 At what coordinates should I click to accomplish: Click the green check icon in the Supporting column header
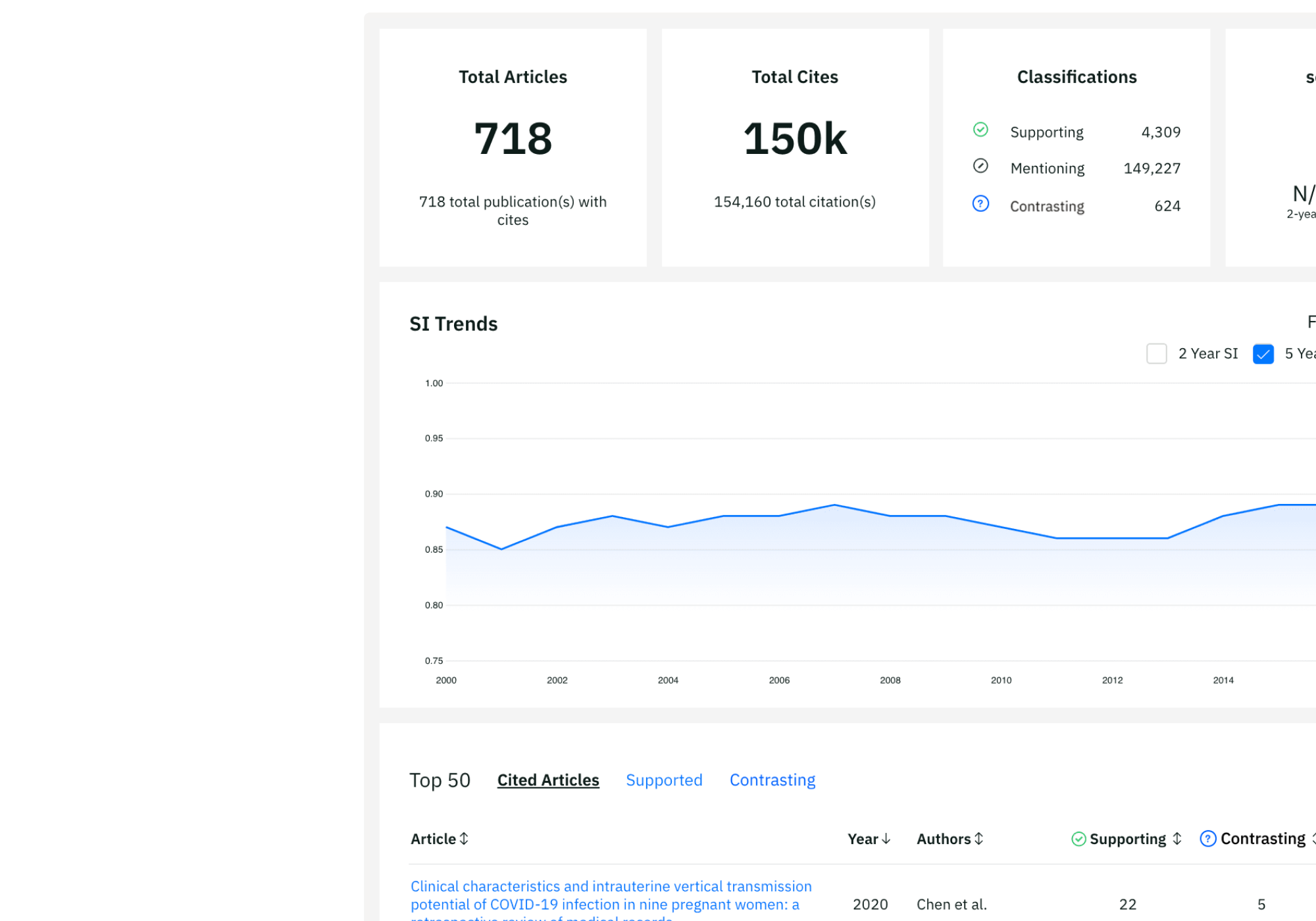pos(1078,839)
